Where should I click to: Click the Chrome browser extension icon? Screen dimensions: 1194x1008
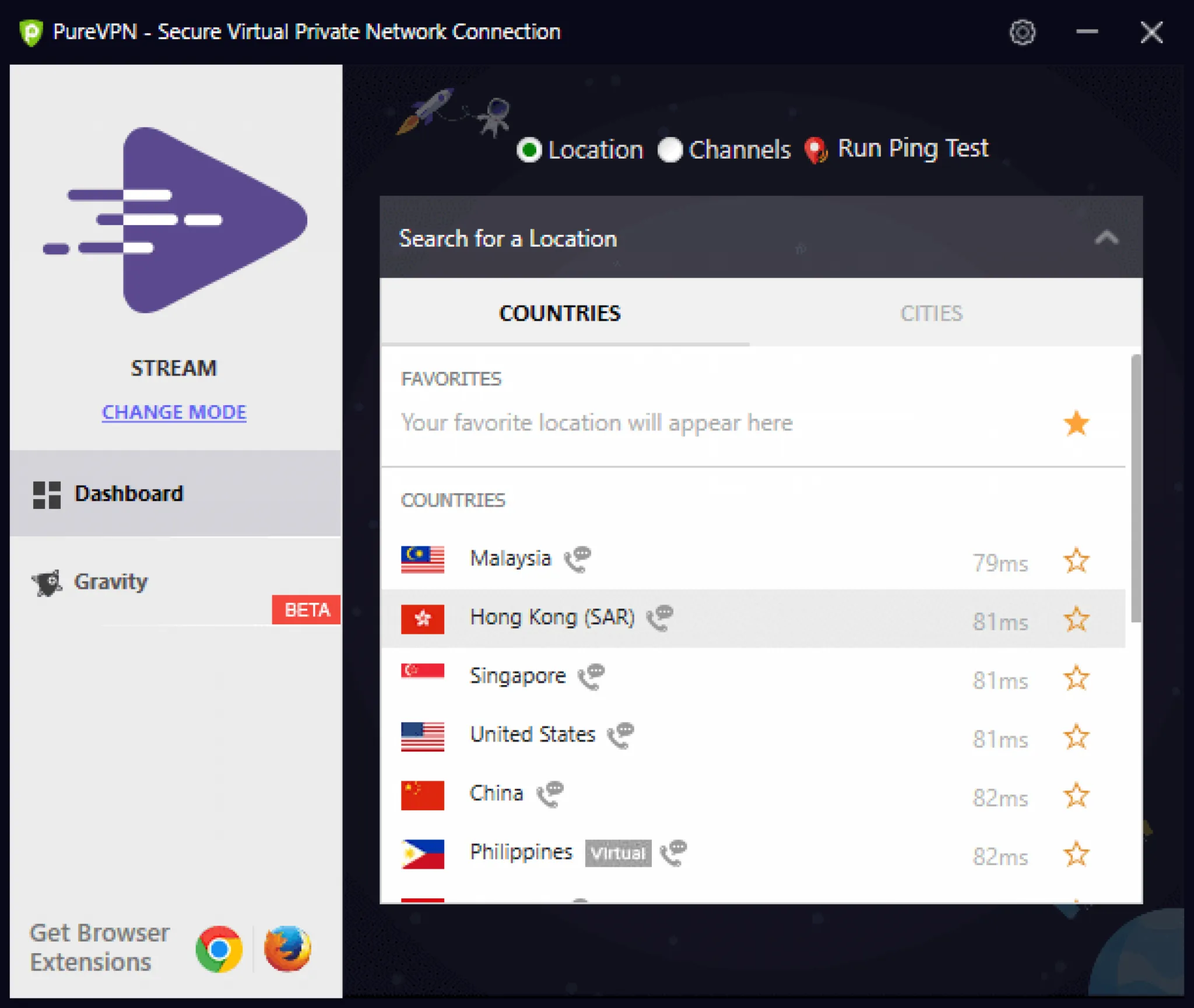(219, 949)
